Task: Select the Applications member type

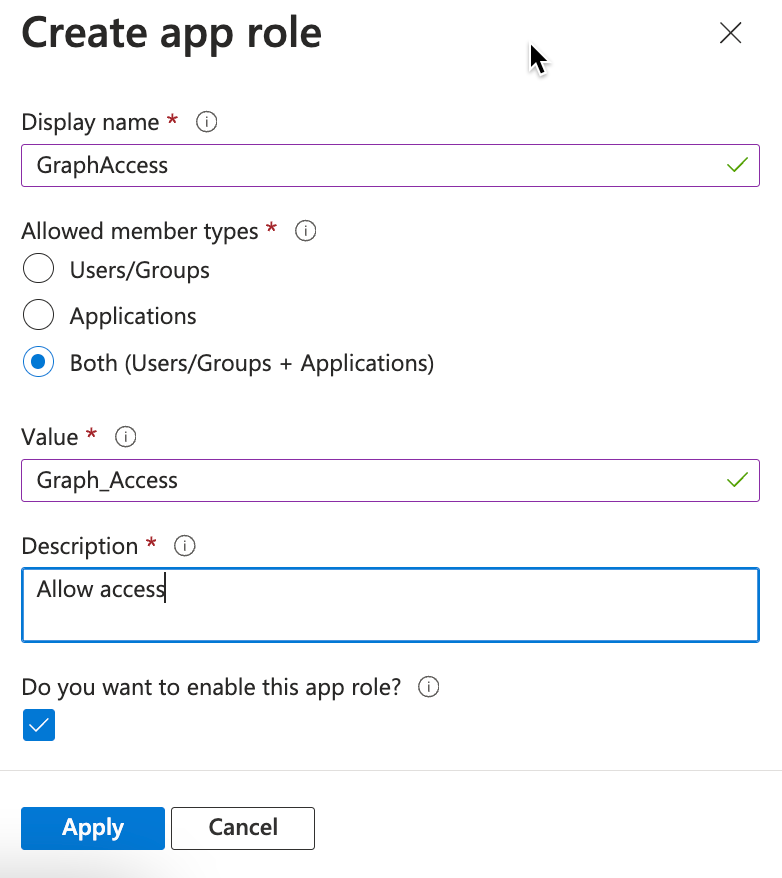Action: click(x=38, y=314)
